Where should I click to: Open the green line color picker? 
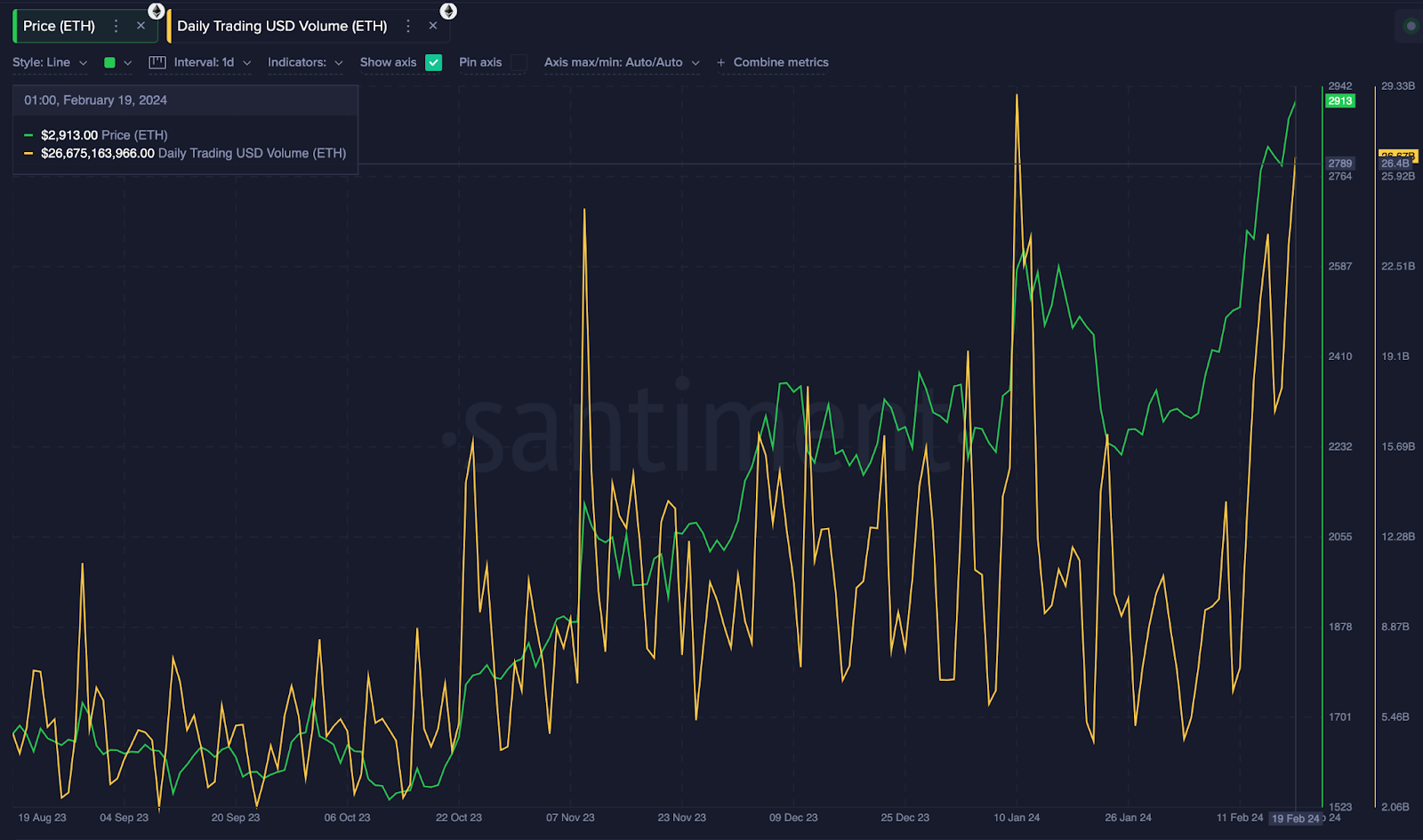coord(117,62)
